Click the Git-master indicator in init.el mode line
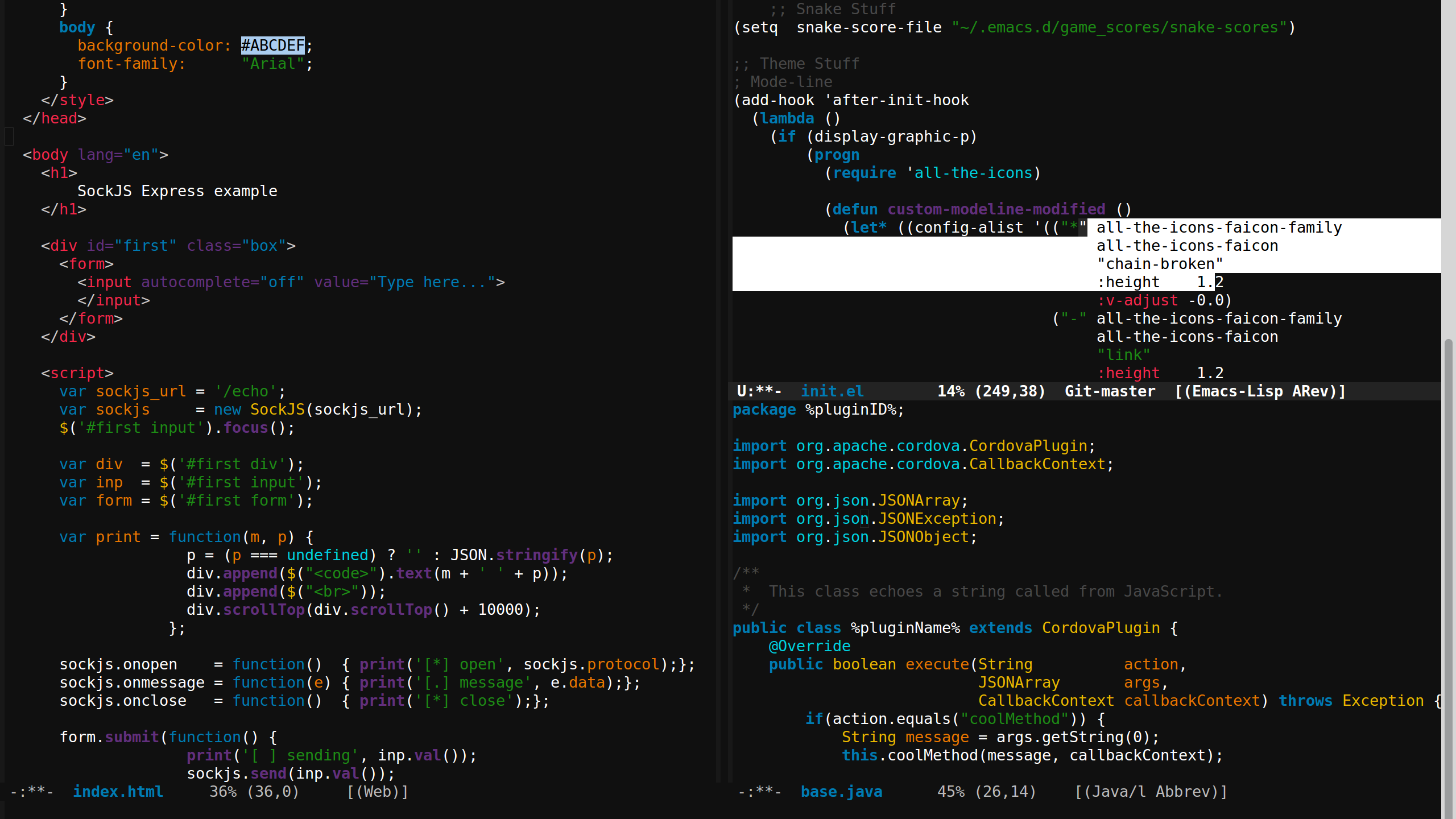 click(x=1110, y=391)
